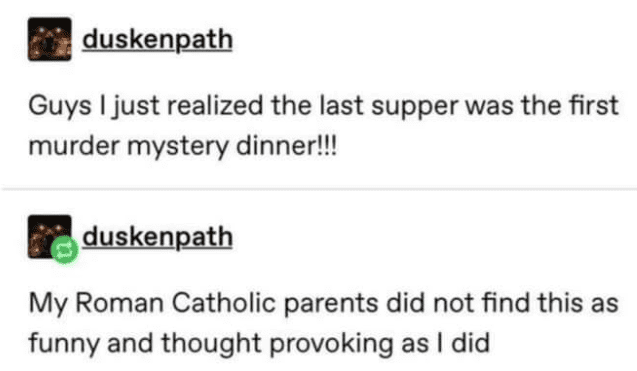Click the line starting 'My Roman Catholic parents'
This screenshot has width=637, height=371.
click(x=323, y=304)
